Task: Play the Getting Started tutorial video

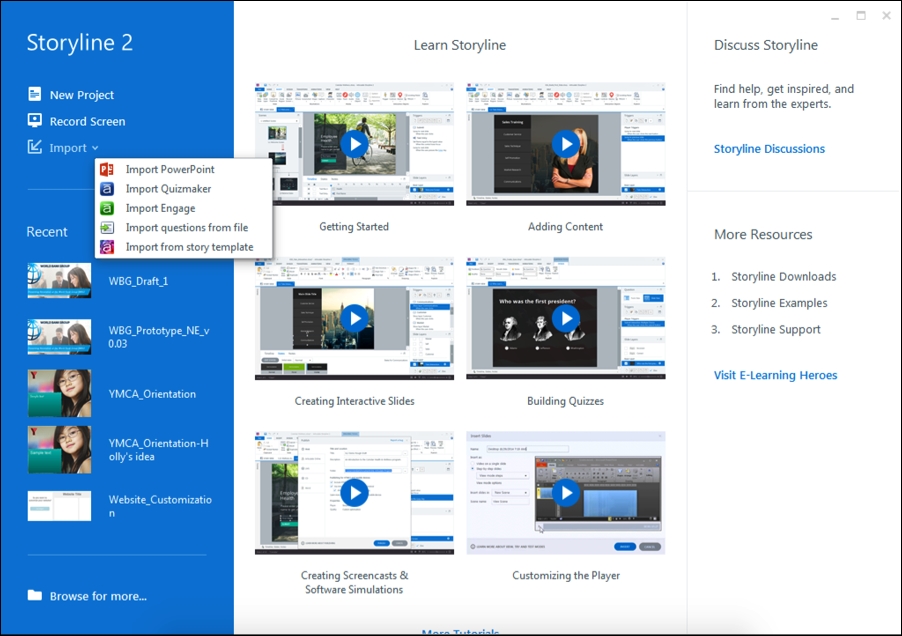Action: (x=354, y=144)
